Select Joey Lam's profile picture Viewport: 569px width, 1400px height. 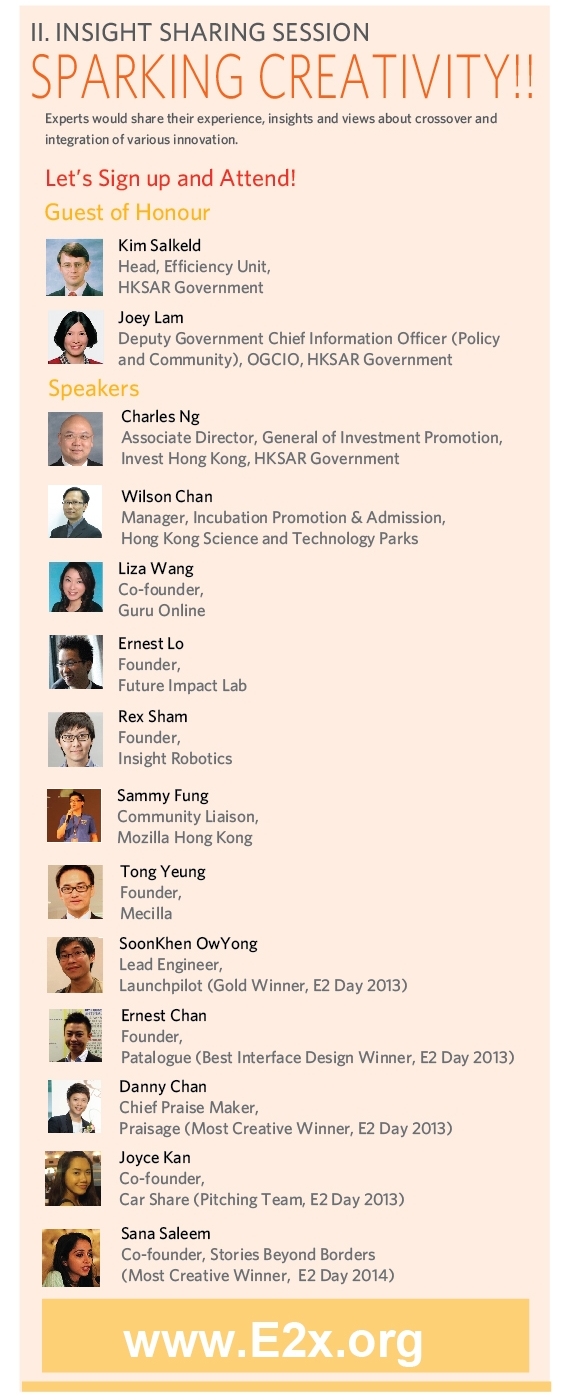pos(75,337)
